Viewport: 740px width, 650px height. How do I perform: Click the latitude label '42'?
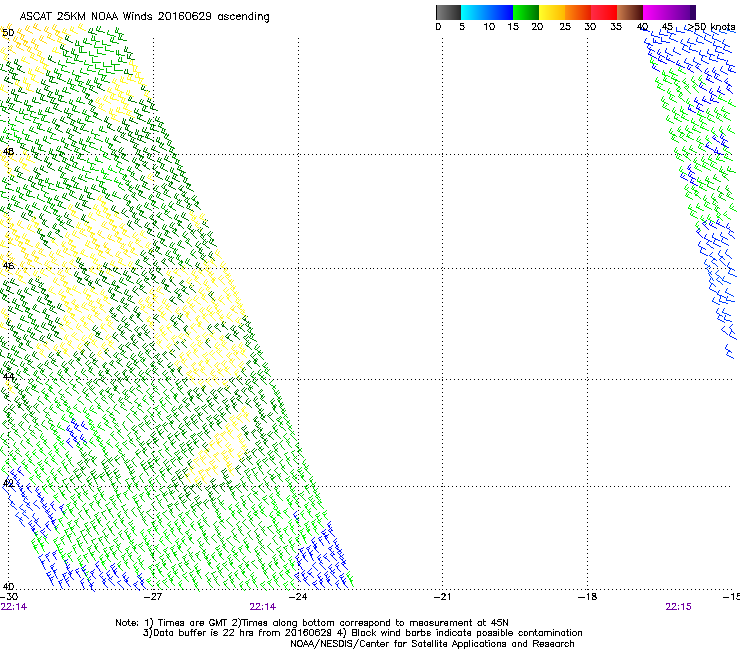pos(8,483)
